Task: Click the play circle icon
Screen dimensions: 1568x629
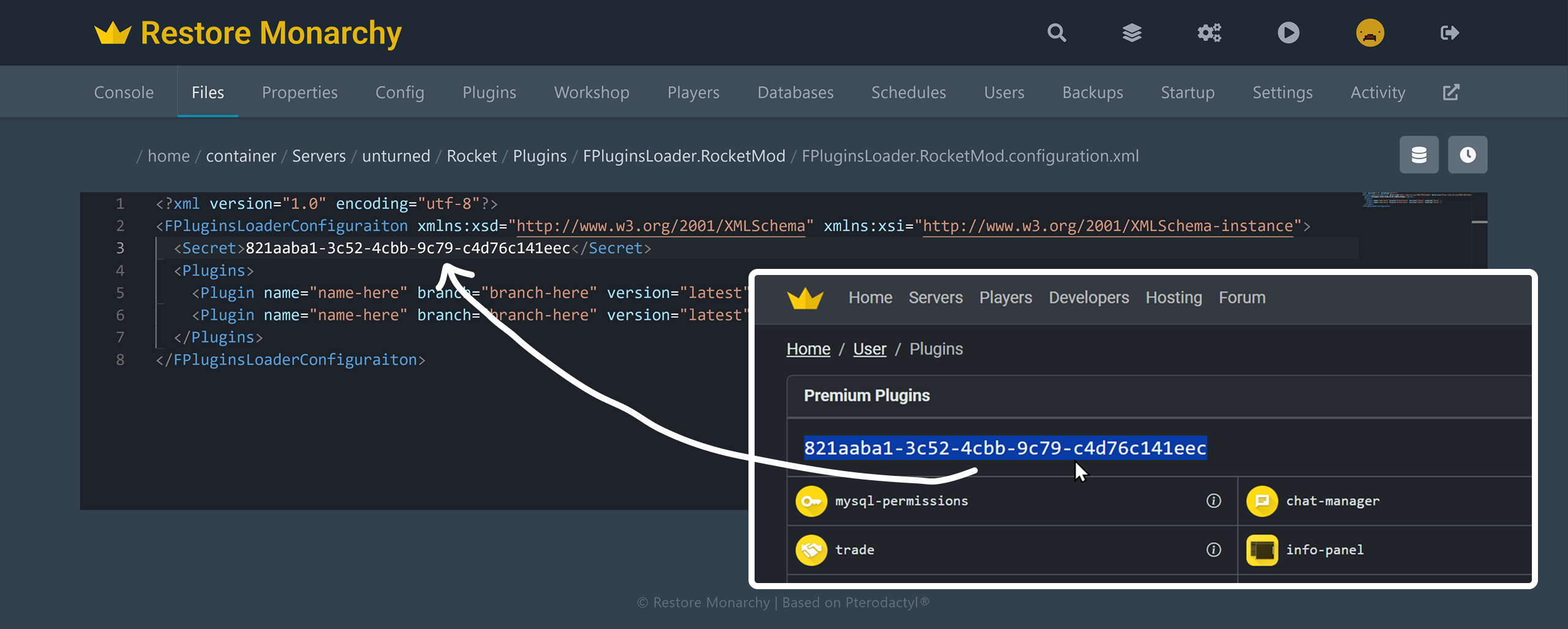Action: [1289, 32]
